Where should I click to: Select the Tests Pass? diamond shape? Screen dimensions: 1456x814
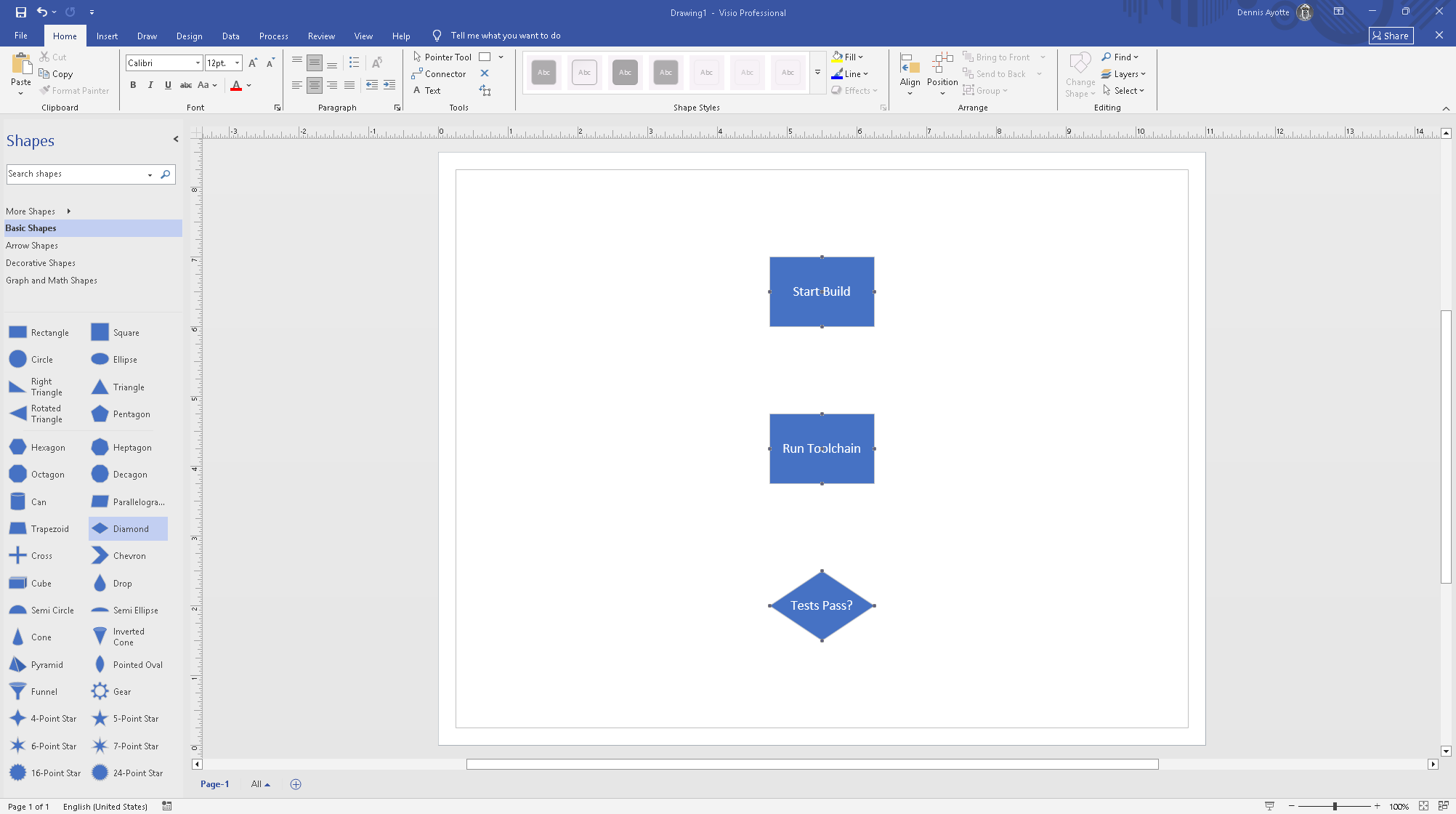[822, 605]
